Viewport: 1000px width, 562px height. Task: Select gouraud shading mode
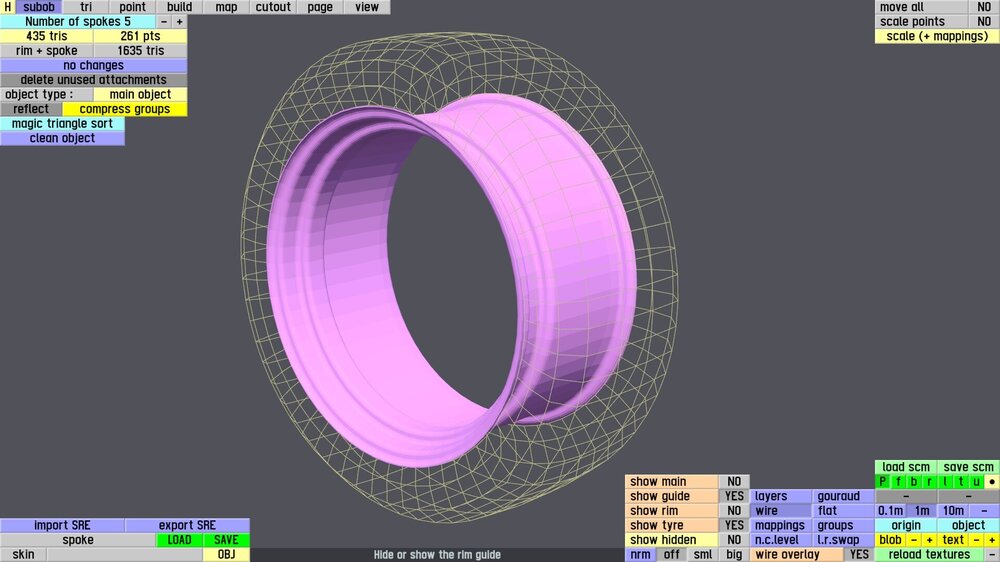pos(843,496)
